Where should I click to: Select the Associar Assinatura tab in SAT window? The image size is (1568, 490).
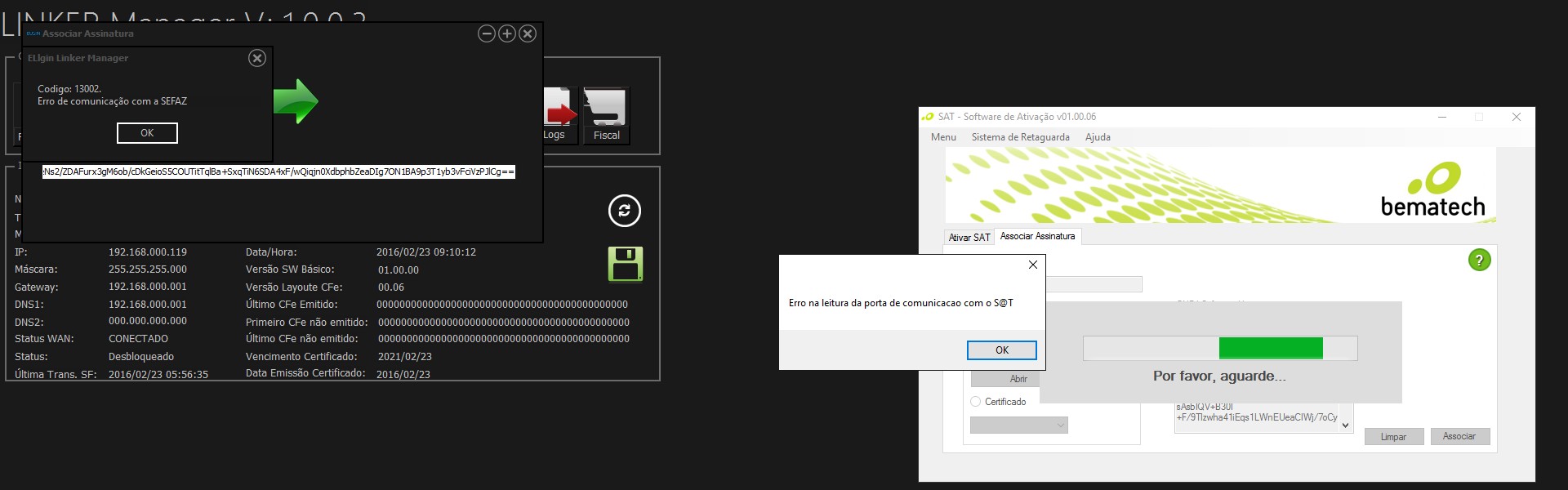pyautogui.click(x=1037, y=236)
